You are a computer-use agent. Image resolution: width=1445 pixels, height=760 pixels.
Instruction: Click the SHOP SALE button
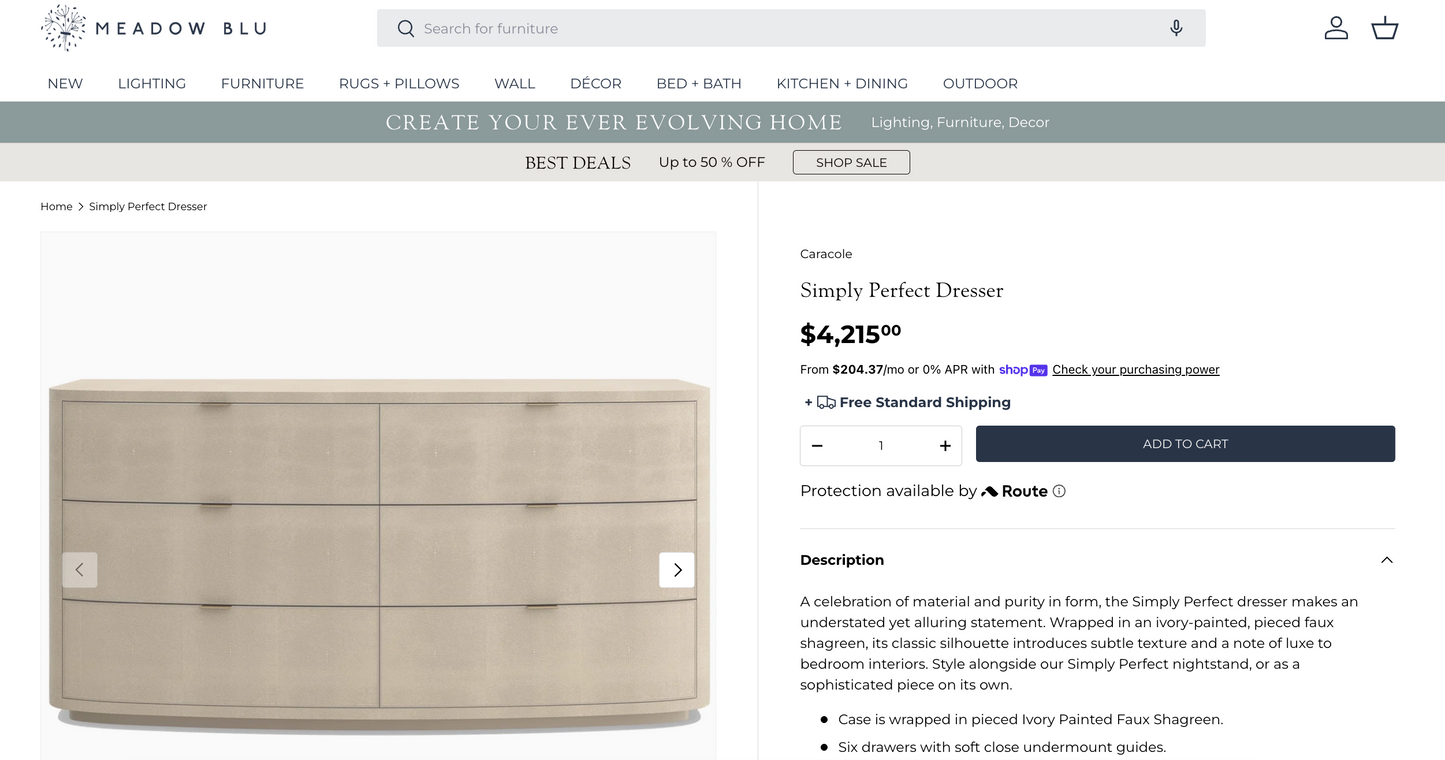coord(851,162)
